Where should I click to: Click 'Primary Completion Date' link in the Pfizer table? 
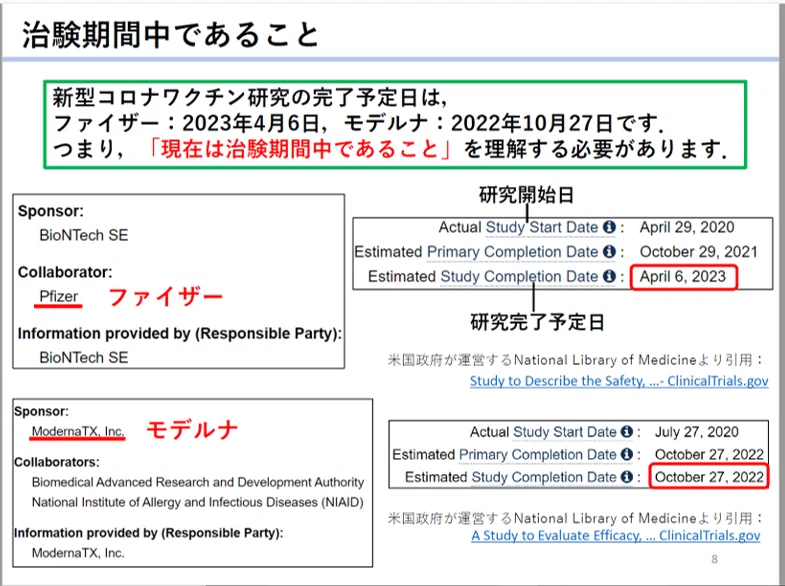(513, 252)
